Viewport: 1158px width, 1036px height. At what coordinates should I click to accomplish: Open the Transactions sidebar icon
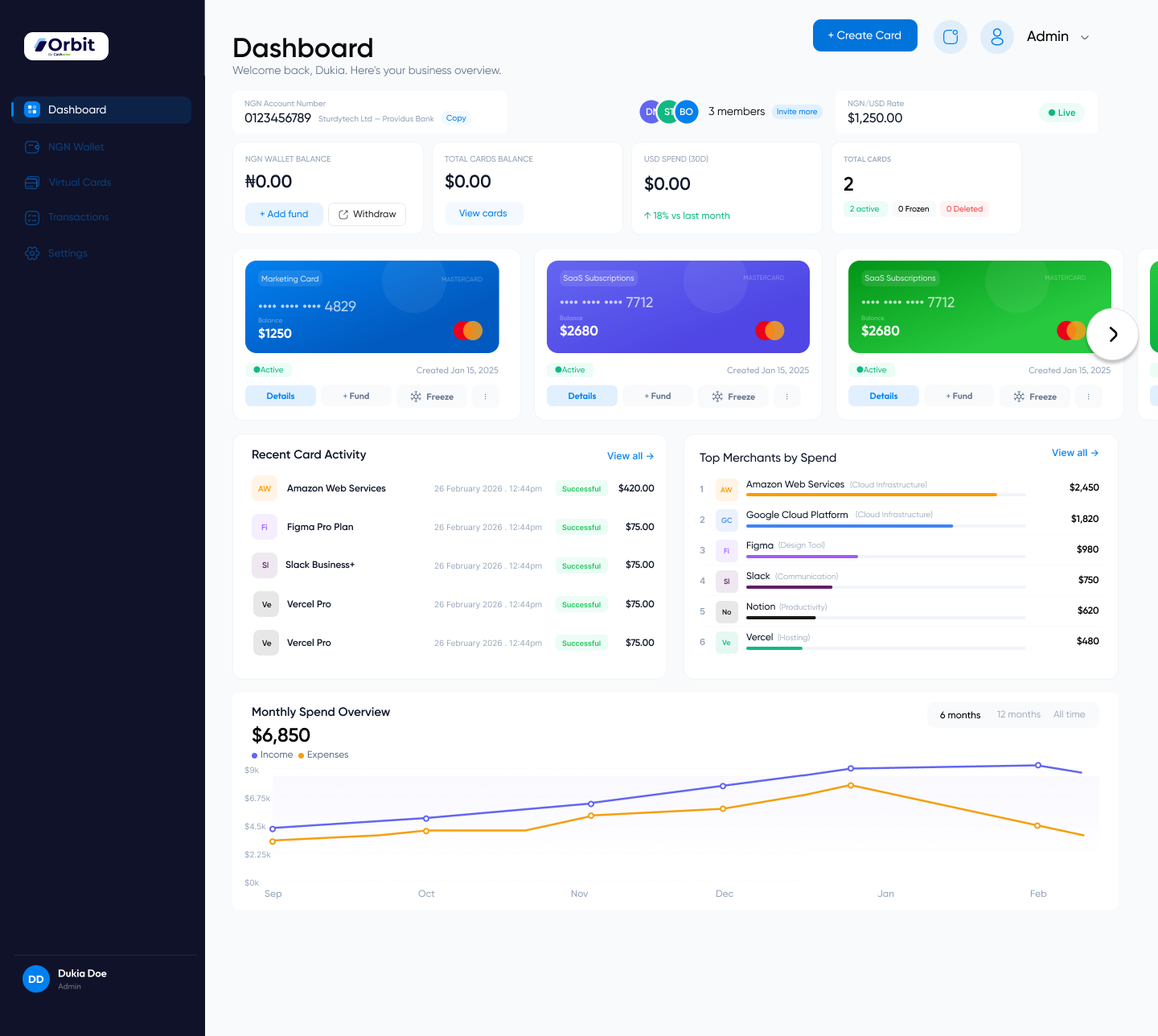tap(32, 217)
